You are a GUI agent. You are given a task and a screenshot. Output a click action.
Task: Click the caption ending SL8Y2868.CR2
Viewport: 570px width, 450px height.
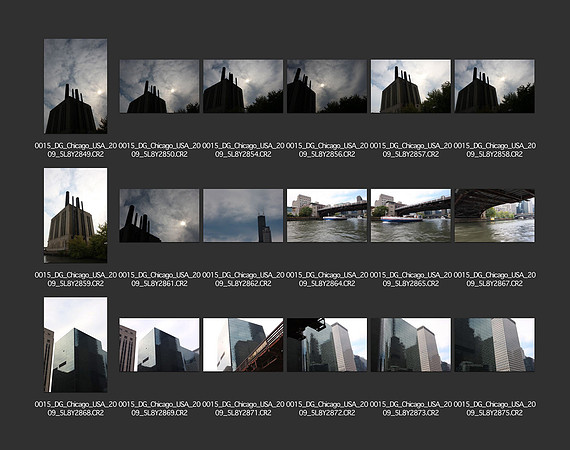[x=76, y=409]
